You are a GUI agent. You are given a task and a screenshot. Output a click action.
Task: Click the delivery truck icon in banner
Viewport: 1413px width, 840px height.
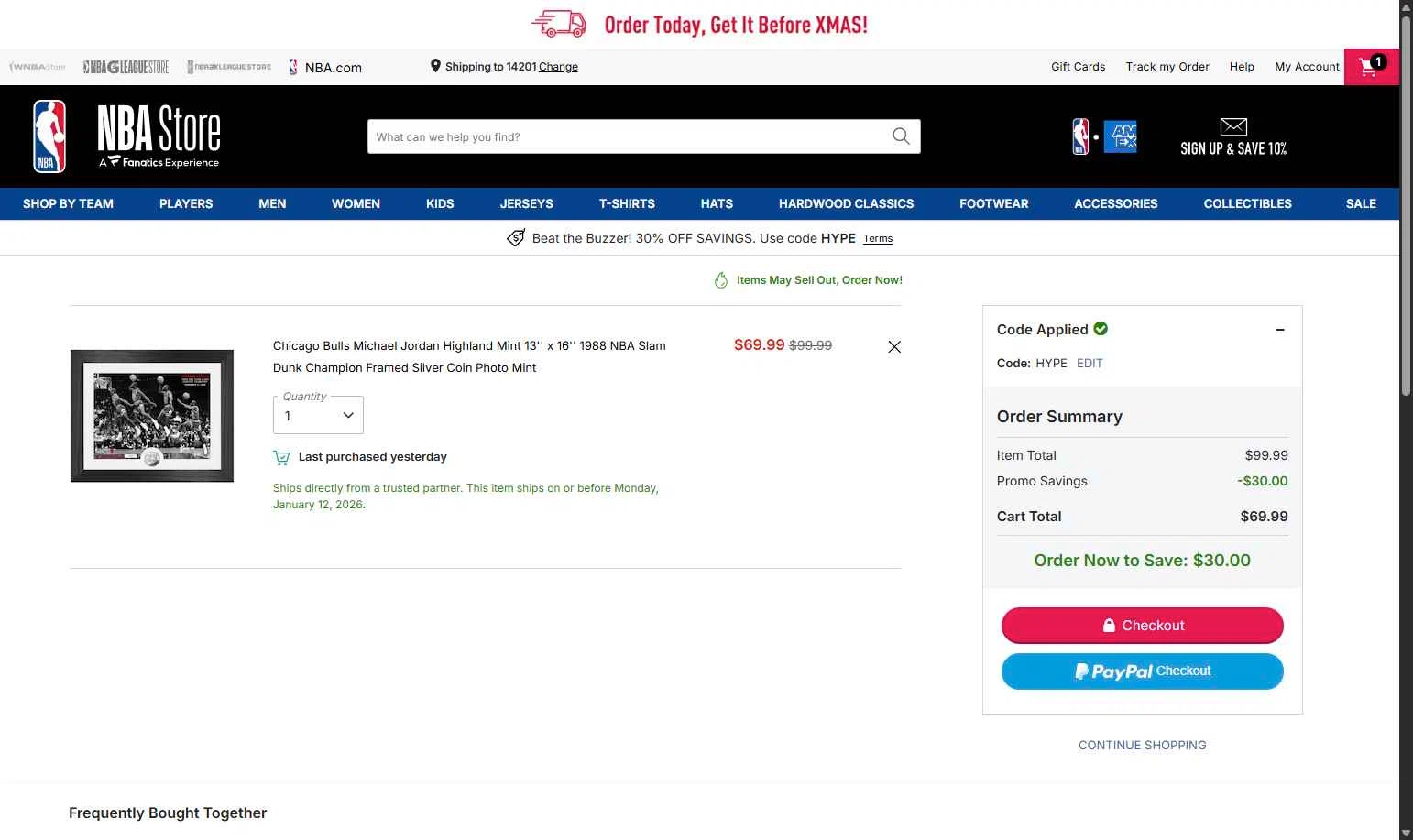[559, 24]
